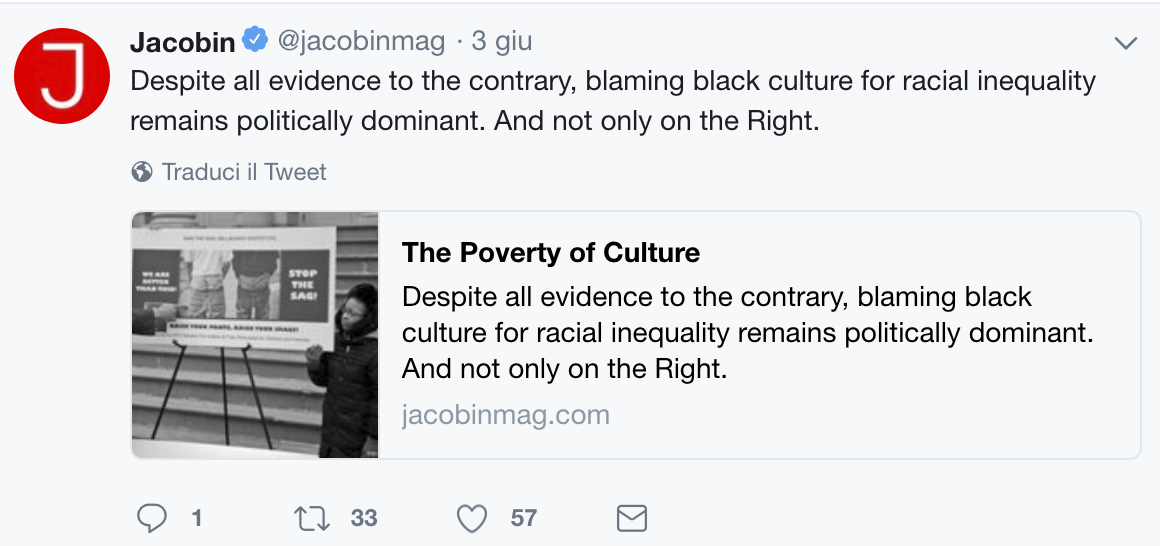The image size is (1160, 546).
Task: Click the retweet count of 33
Action: click(x=364, y=518)
